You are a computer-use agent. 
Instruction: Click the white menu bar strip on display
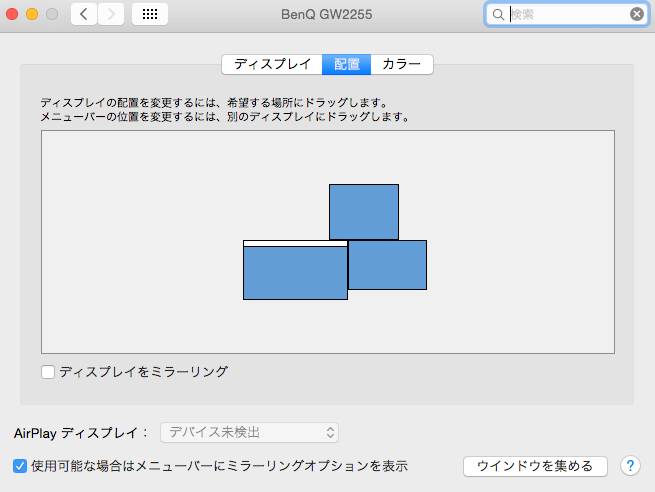click(295, 243)
